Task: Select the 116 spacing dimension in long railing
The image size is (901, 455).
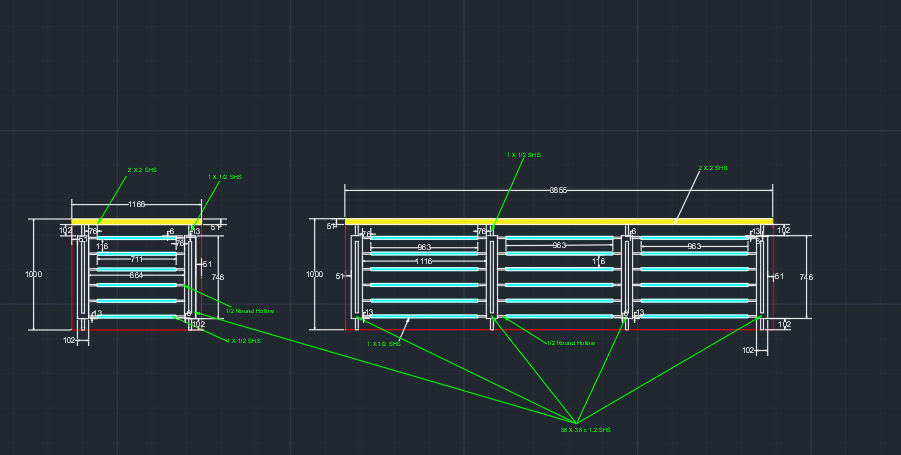Action: pyautogui.click(x=599, y=261)
